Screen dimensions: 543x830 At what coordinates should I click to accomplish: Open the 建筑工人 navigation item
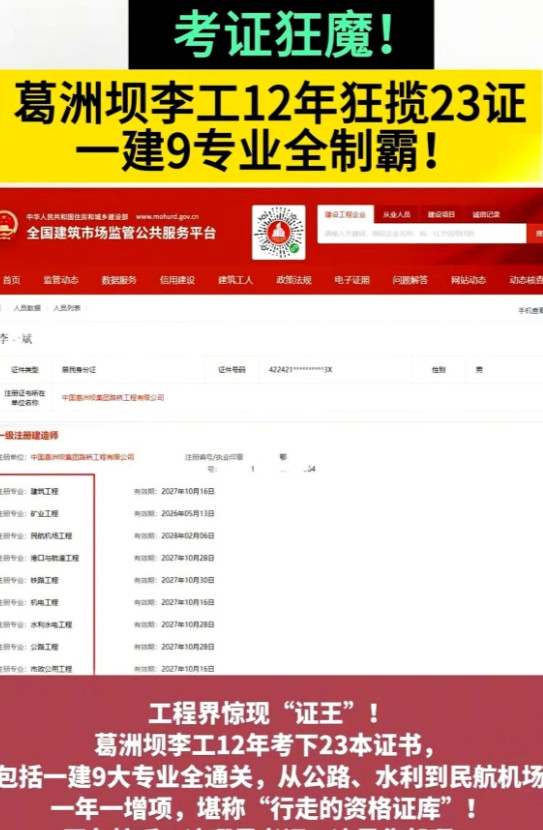[236, 280]
